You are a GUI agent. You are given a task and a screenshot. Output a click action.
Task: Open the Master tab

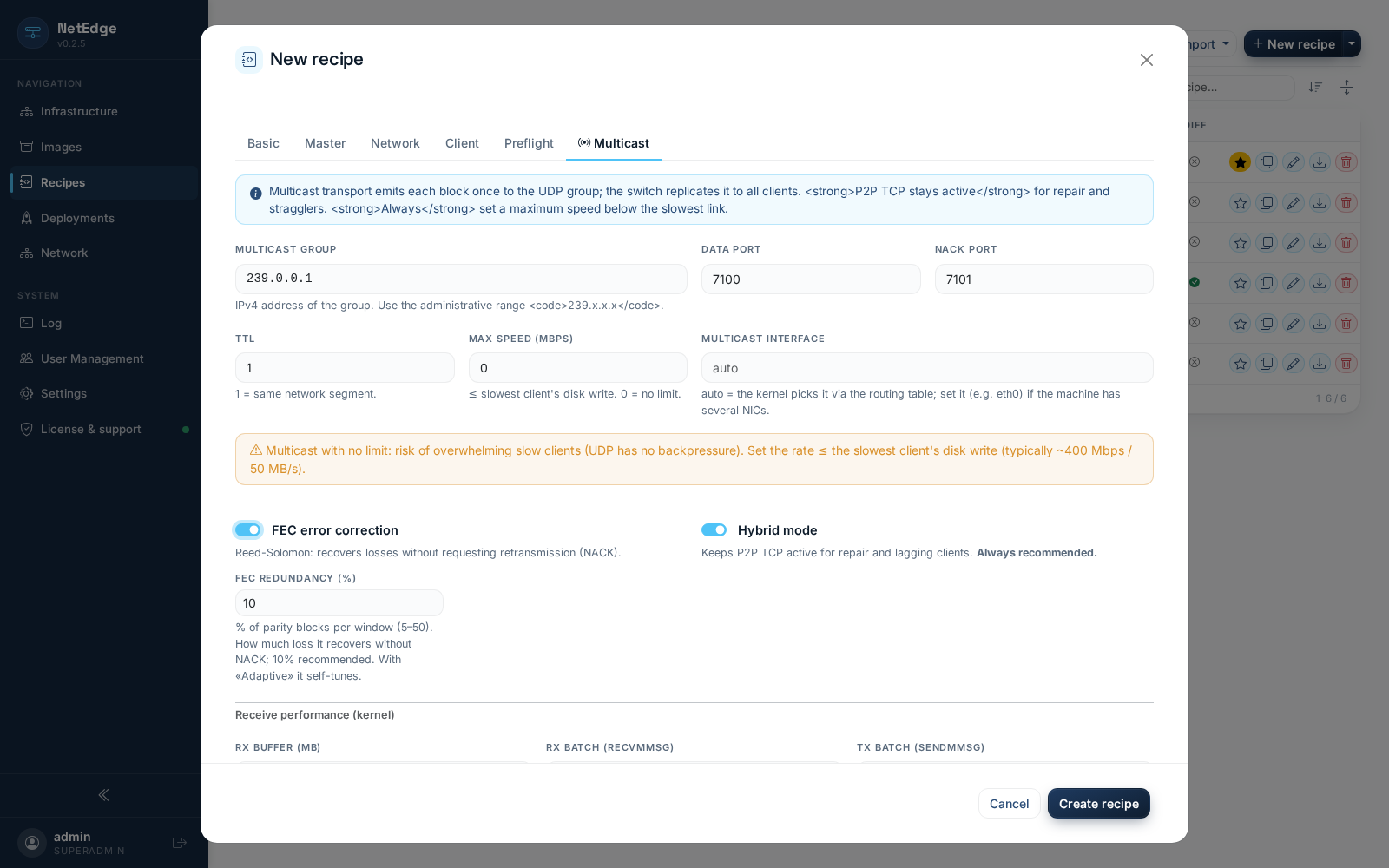pos(325,143)
